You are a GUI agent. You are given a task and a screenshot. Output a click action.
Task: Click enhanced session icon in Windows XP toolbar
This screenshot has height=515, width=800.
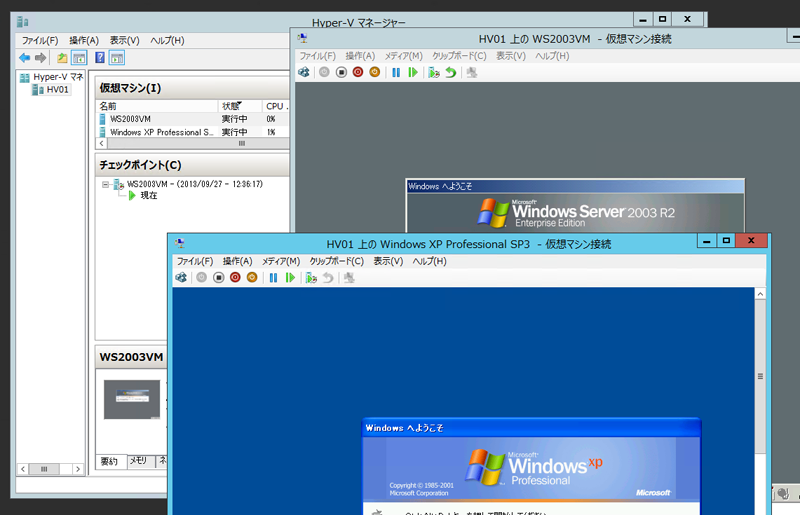(x=349, y=278)
